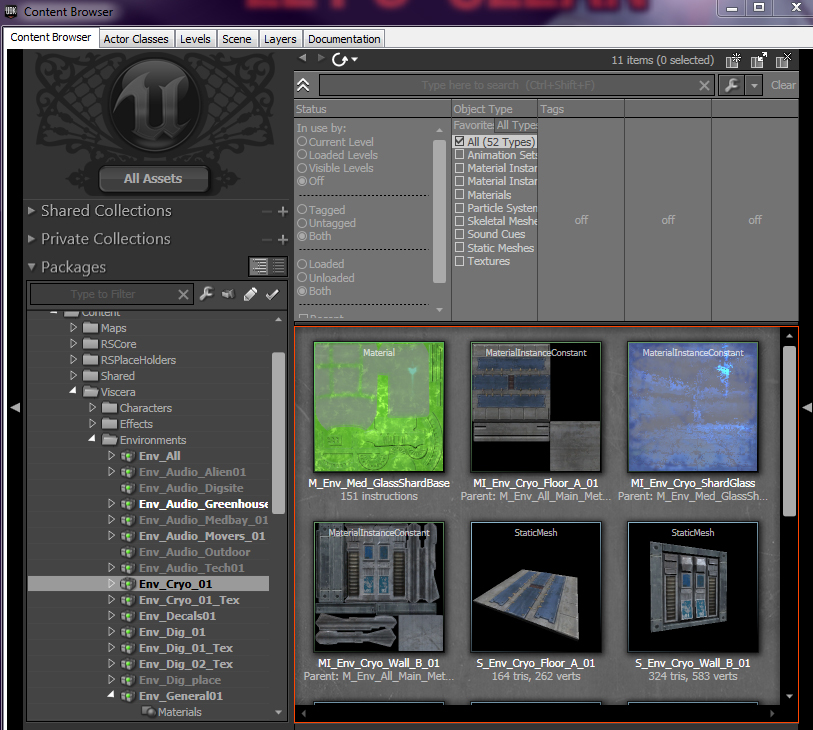Click the megaphone icon in the Packages toolbar

(228, 294)
